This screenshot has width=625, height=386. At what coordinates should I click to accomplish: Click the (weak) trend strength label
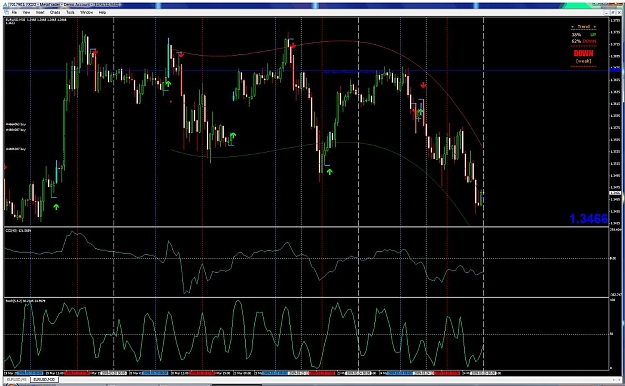click(583, 61)
